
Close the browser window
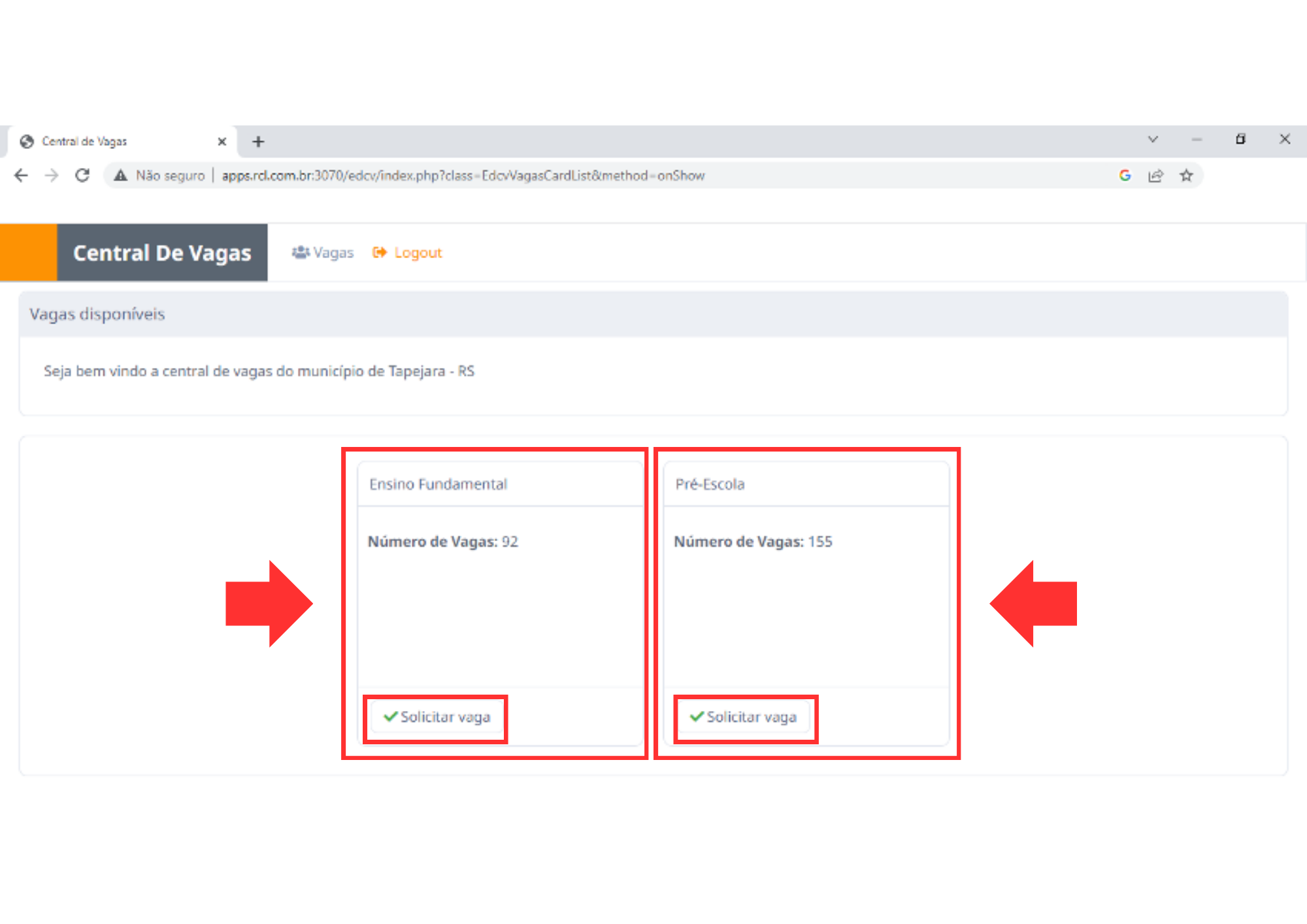click(1285, 139)
